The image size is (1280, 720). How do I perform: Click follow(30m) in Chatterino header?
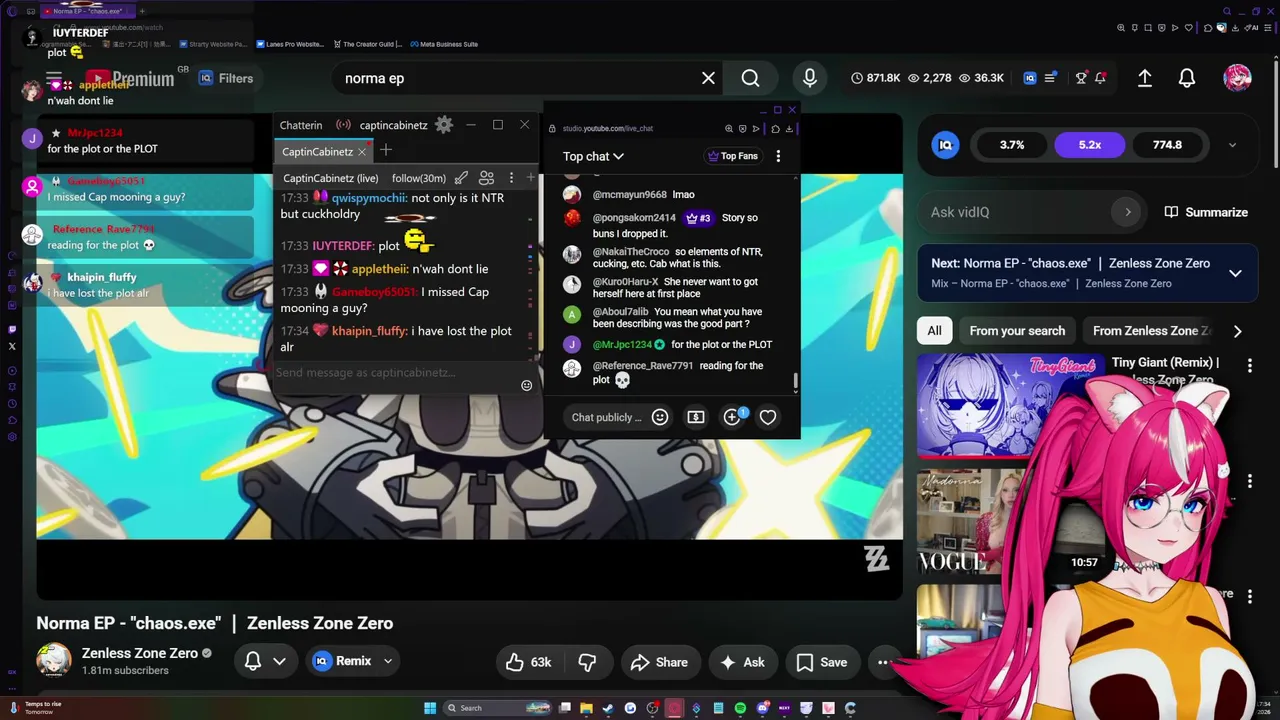pos(419,178)
